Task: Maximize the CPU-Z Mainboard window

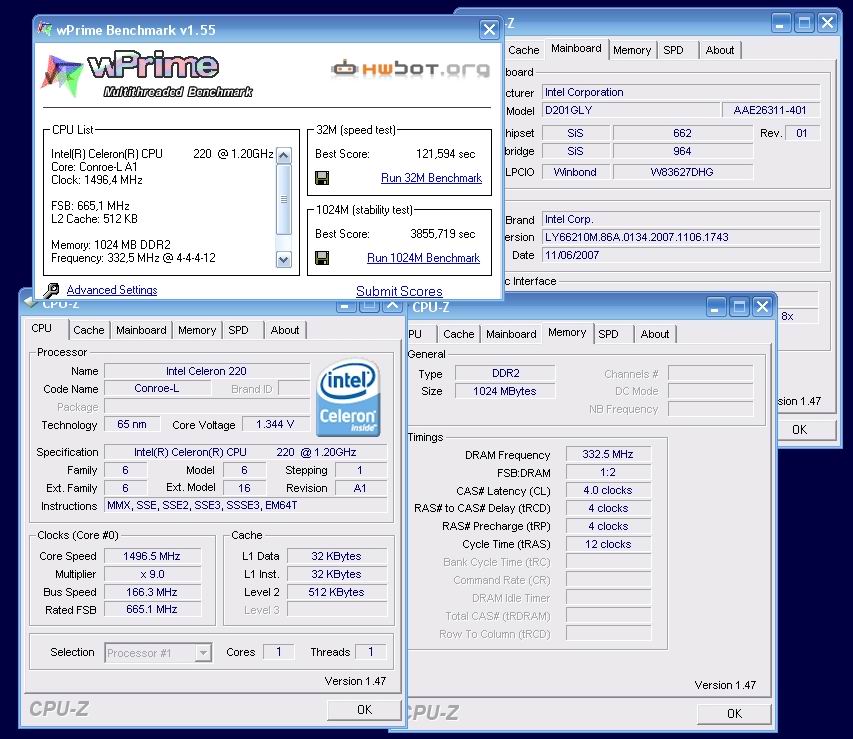Action: tap(804, 23)
